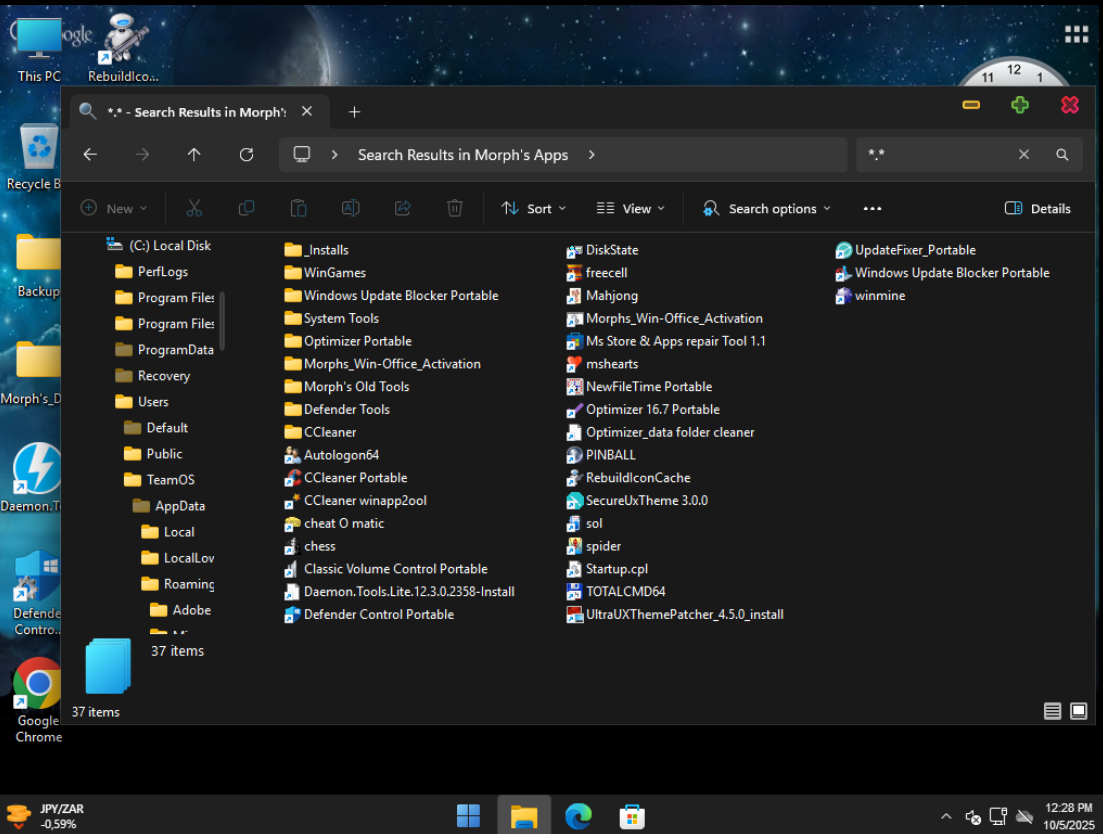Open the See more ellipsis menu

872,209
